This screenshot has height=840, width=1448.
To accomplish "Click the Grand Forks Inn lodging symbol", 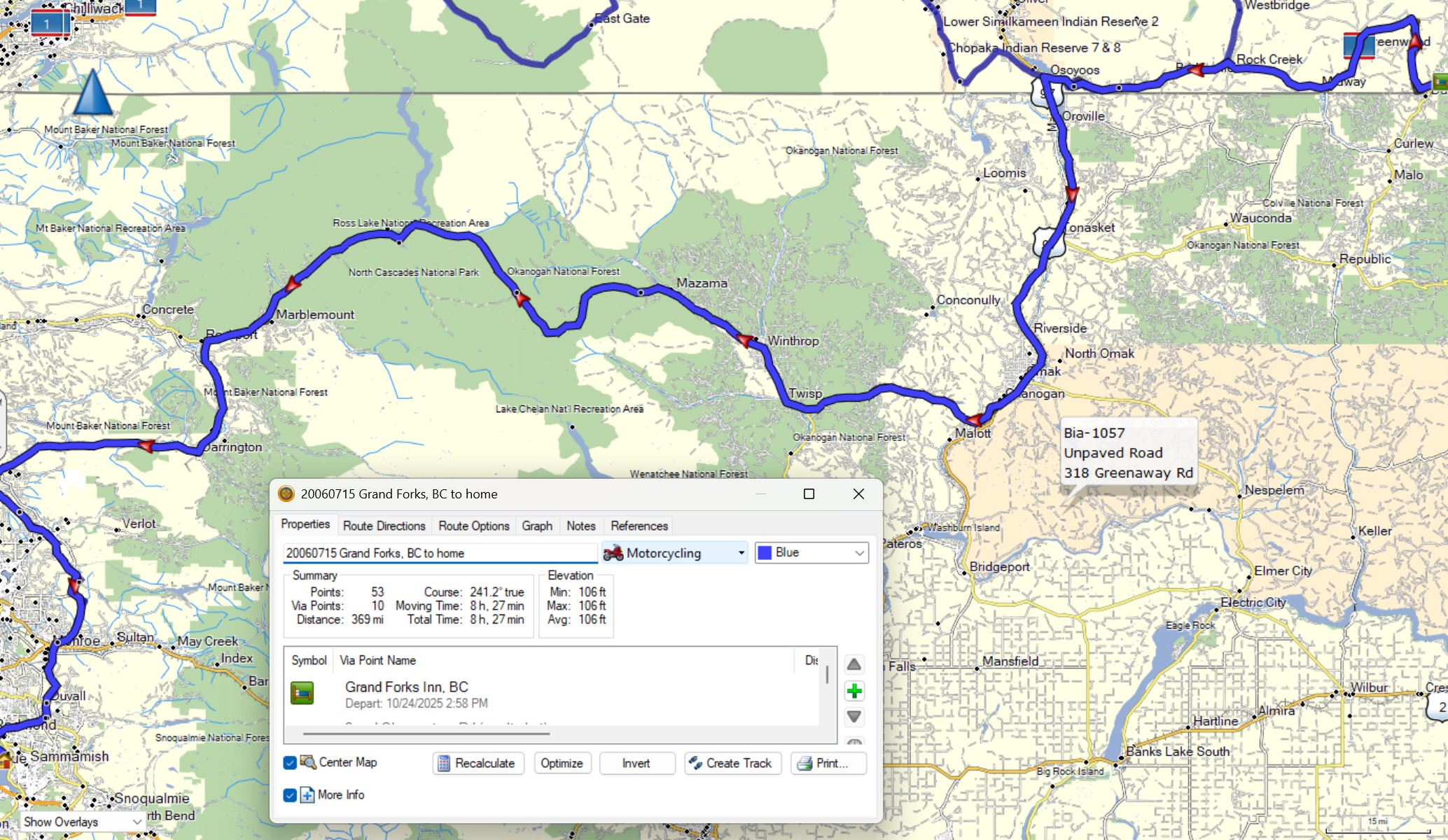I will tap(302, 693).
